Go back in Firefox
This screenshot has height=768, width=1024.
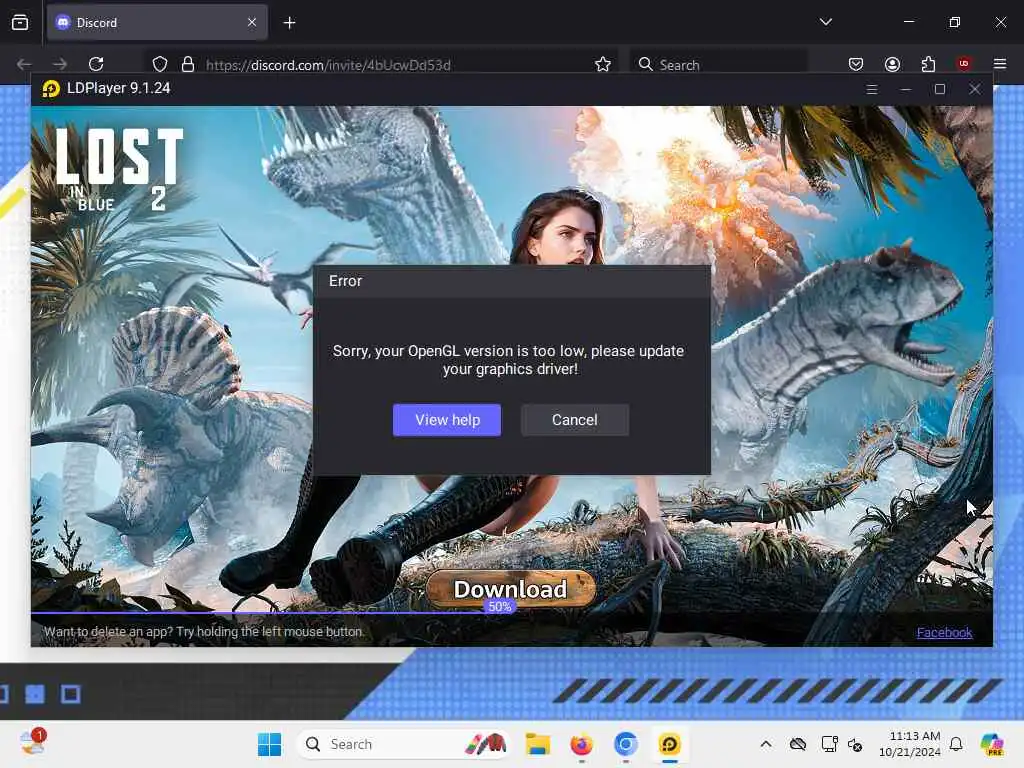(x=24, y=64)
